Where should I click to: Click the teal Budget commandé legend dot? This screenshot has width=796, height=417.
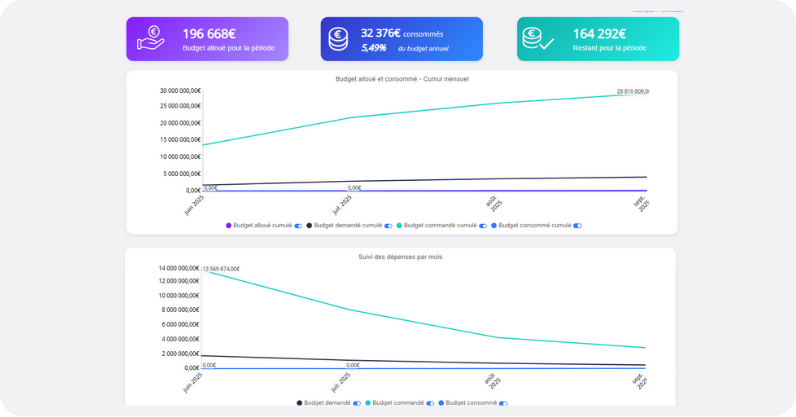click(x=369, y=403)
